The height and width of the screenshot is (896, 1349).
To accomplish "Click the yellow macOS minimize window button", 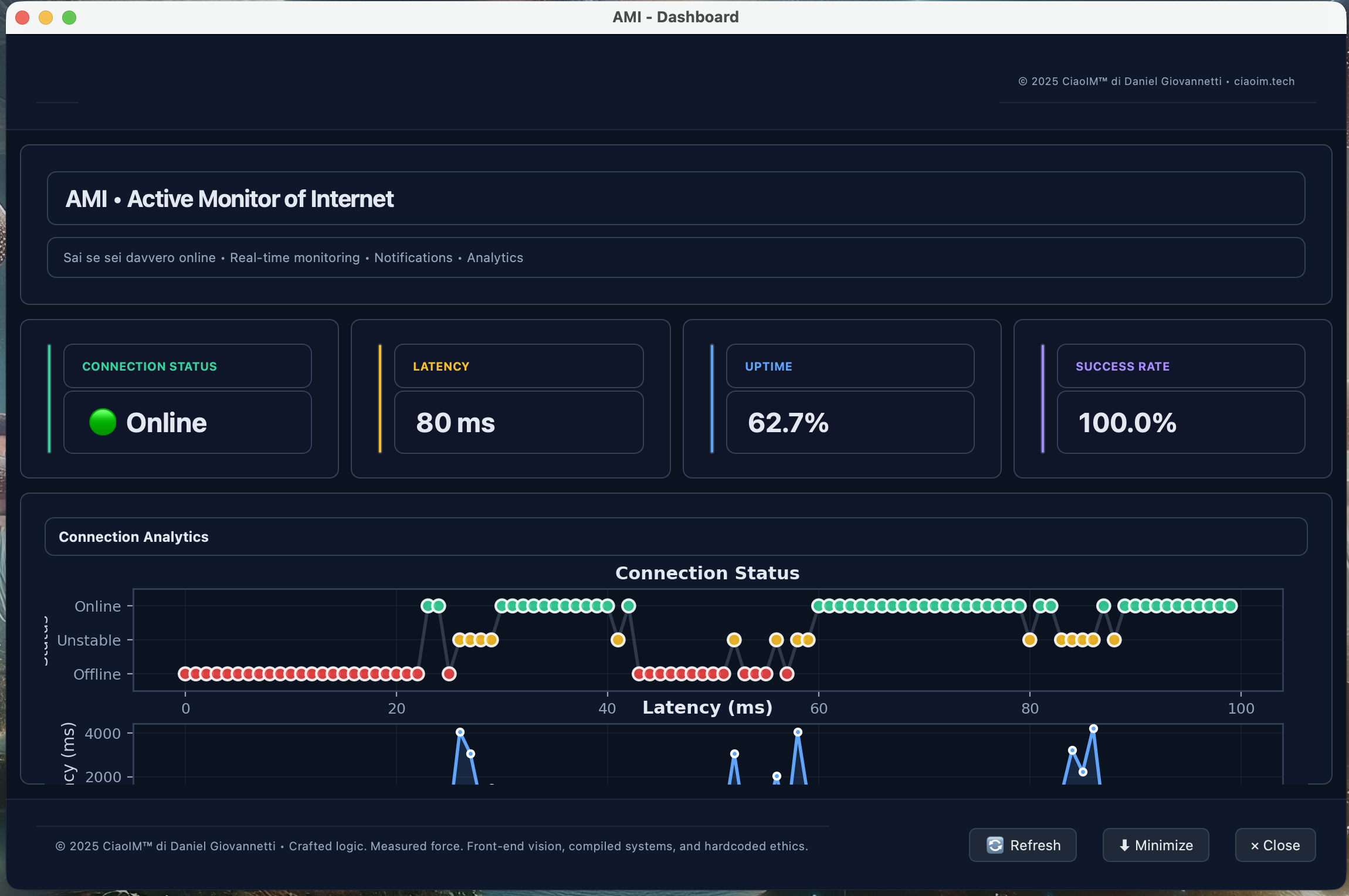I will pos(46,17).
